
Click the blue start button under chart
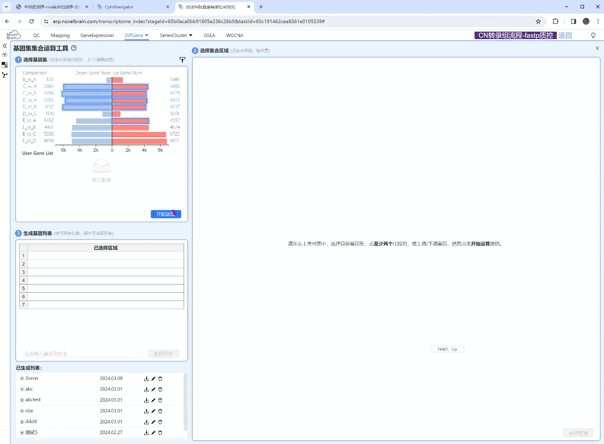pyautogui.click(x=165, y=214)
